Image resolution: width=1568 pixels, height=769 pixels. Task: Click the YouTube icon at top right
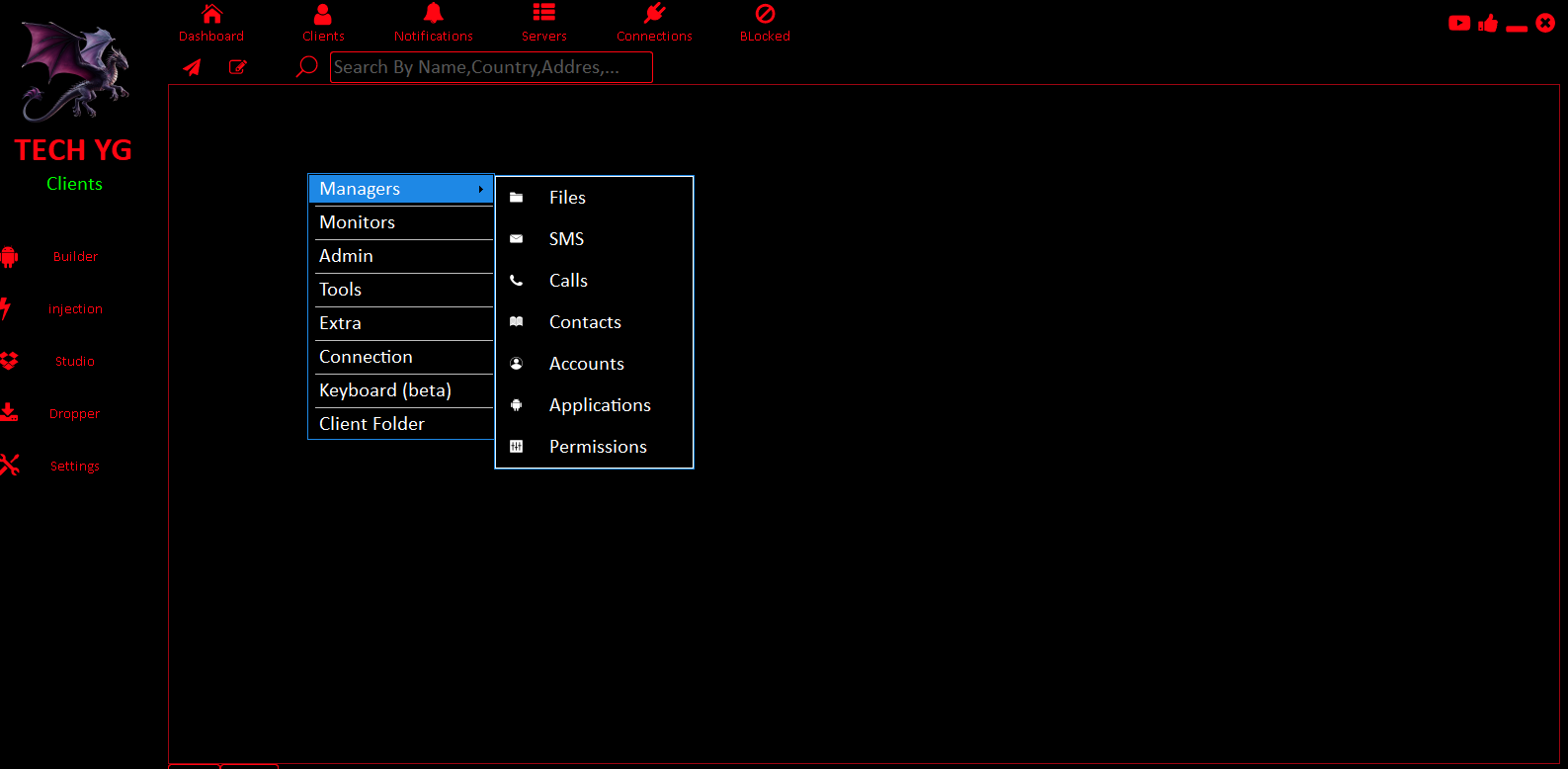click(x=1458, y=23)
